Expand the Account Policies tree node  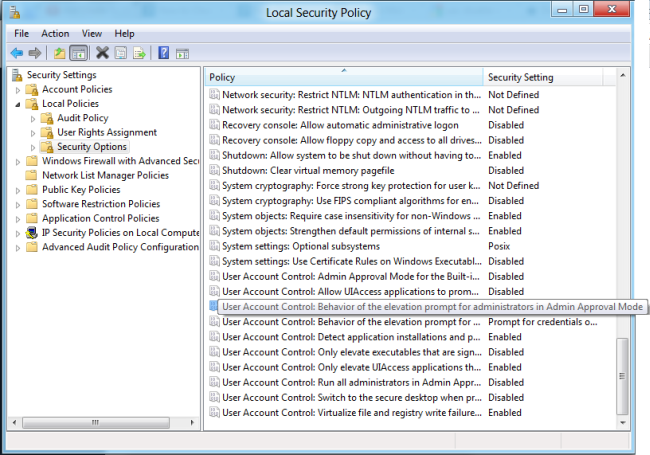point(18,90)
